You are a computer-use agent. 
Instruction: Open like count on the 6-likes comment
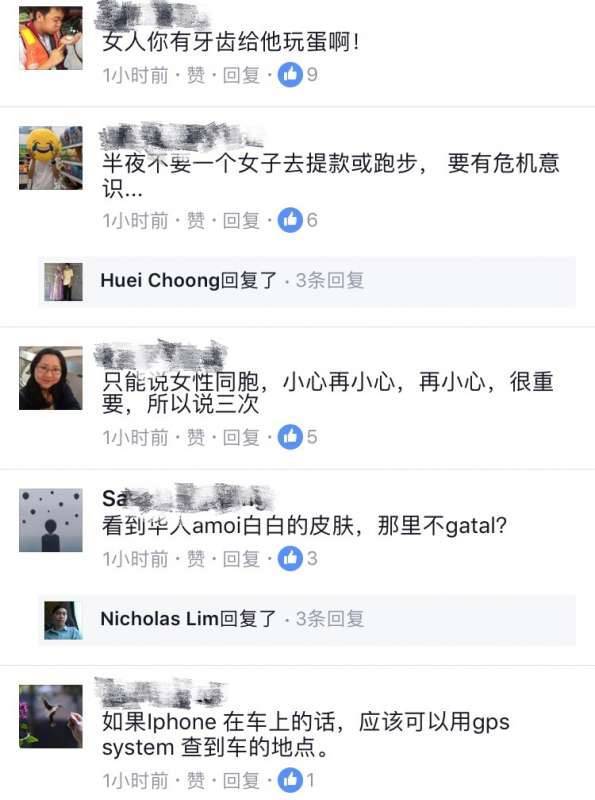click(298, 220)
